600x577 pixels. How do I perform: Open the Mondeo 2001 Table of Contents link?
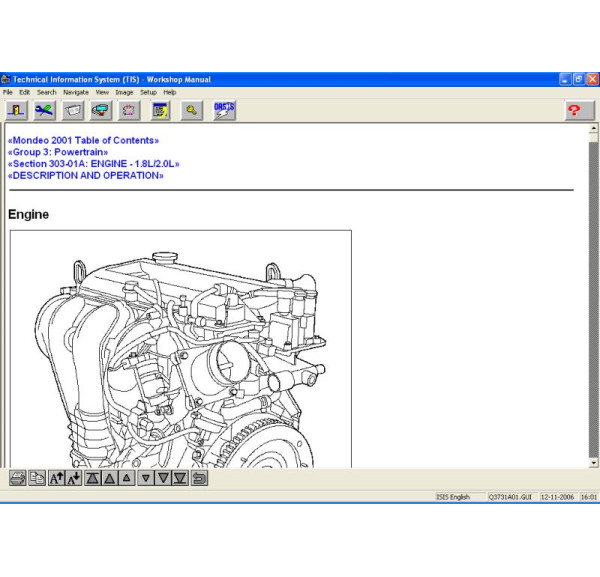click(x=83, y=141)
